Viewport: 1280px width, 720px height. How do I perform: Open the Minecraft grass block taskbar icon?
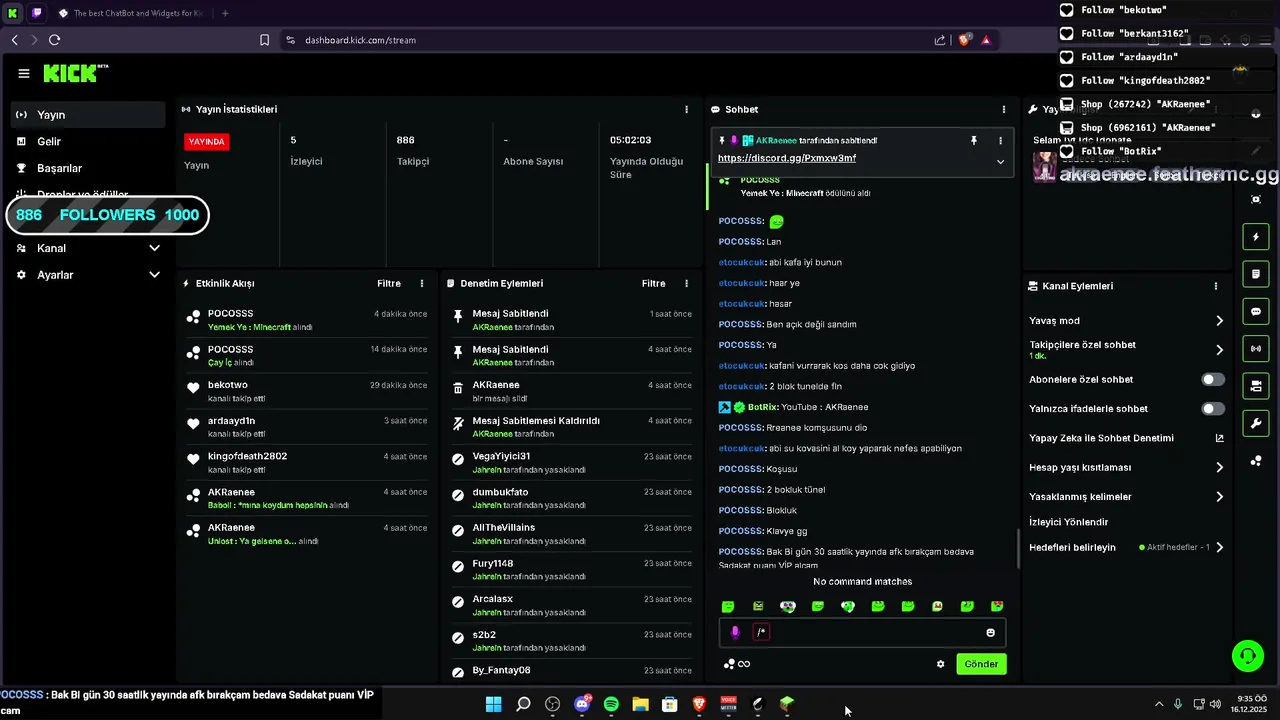coord(787,704)
